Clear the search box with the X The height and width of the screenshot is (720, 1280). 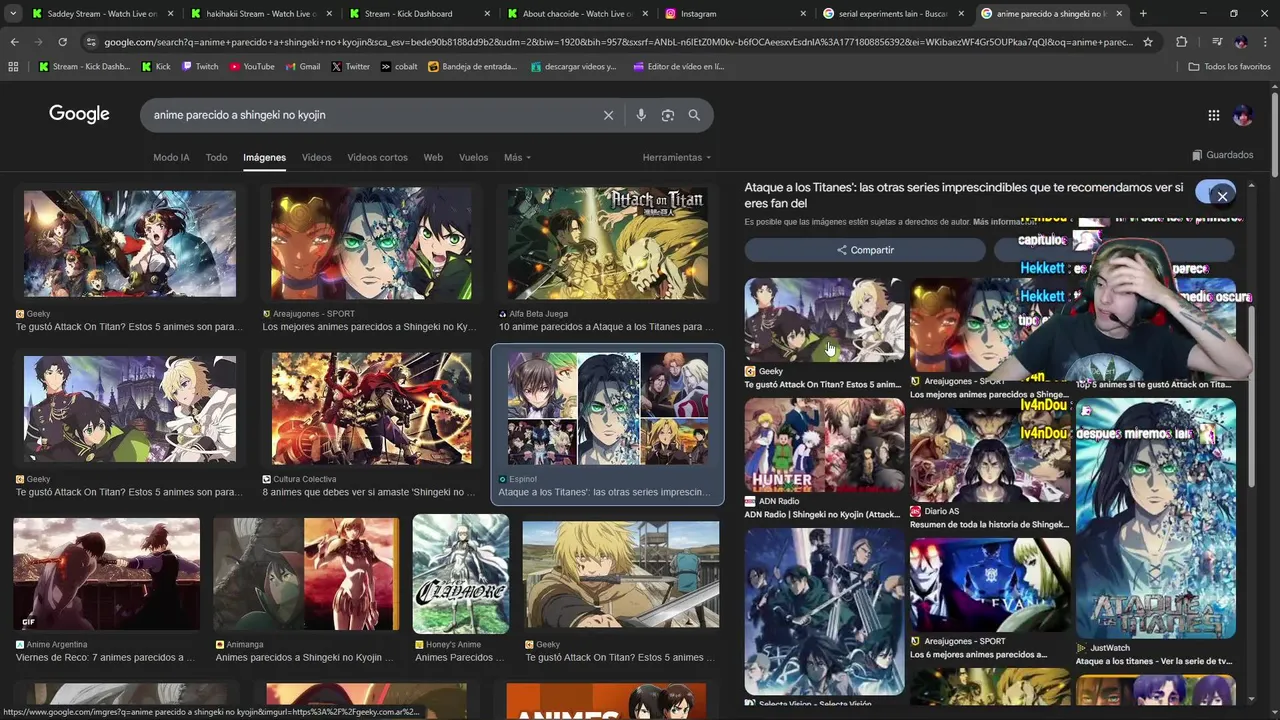pyautogui.click(x=608, y=115)
